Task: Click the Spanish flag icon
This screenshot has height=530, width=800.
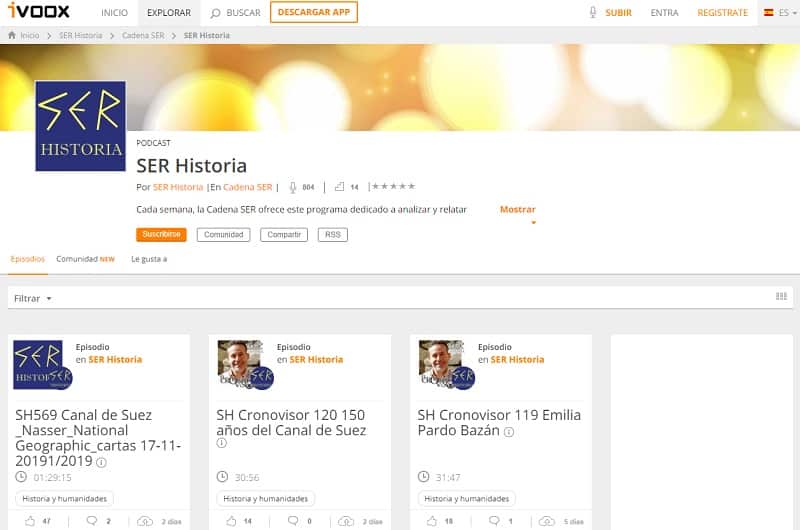Action: click(x=768, y=13)
